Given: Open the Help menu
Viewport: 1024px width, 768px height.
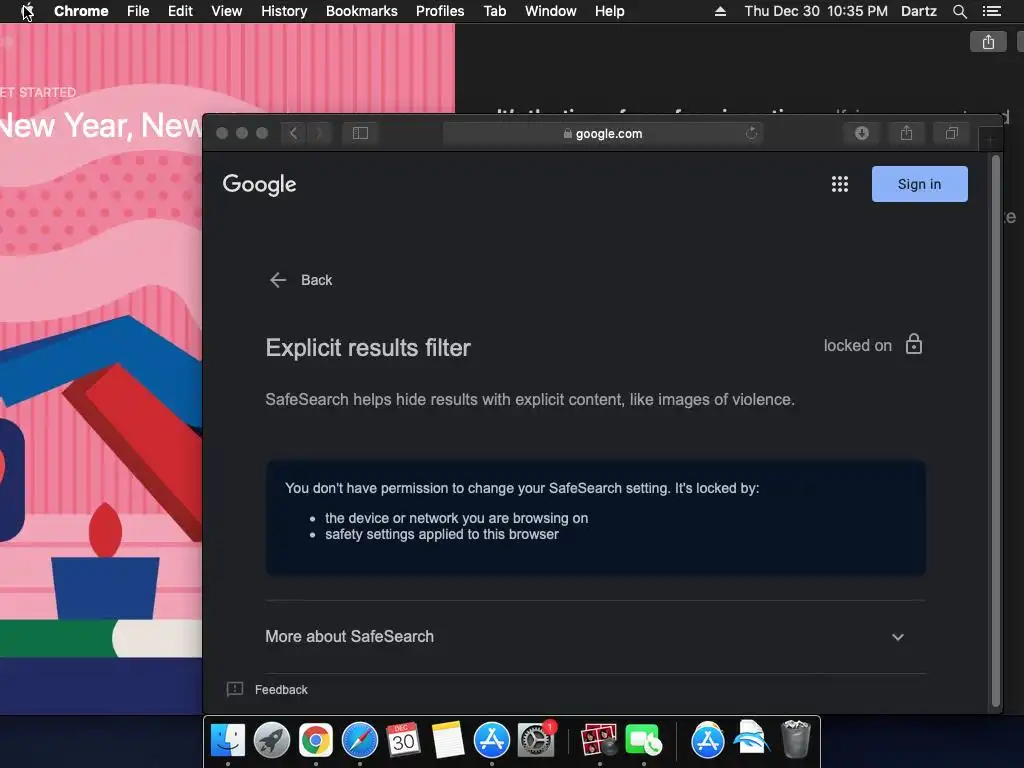Looking at the screenshot, I should 609,11.
